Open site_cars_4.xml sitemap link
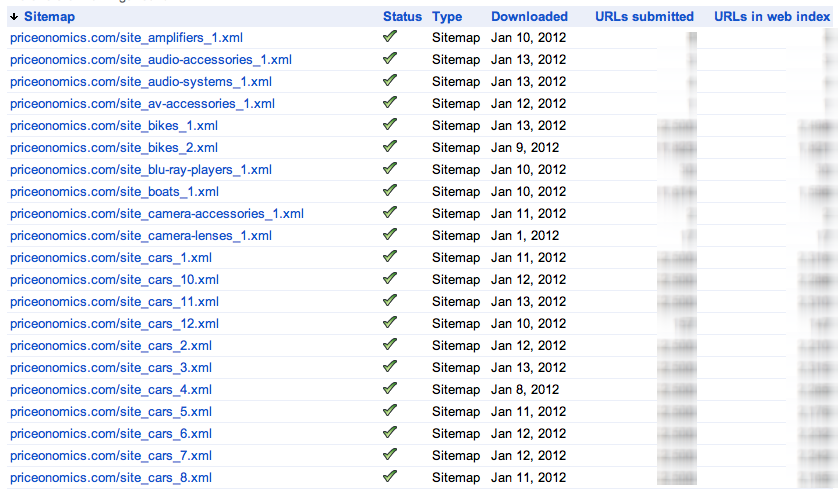This screenshot has height=489, width=839. coord(111,389)
